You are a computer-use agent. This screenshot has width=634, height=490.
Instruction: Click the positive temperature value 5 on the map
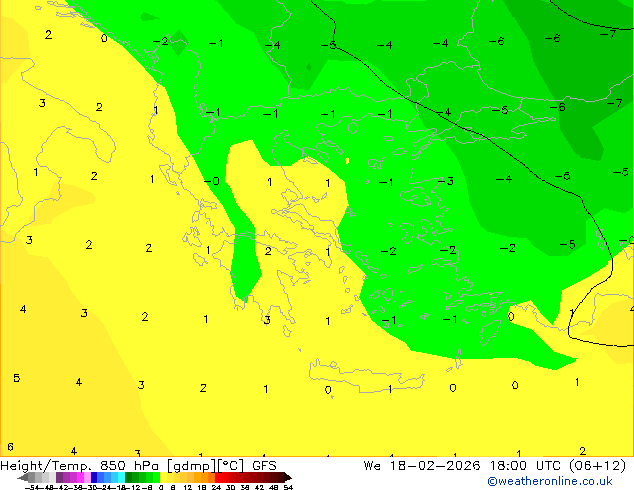pos(16,378)
